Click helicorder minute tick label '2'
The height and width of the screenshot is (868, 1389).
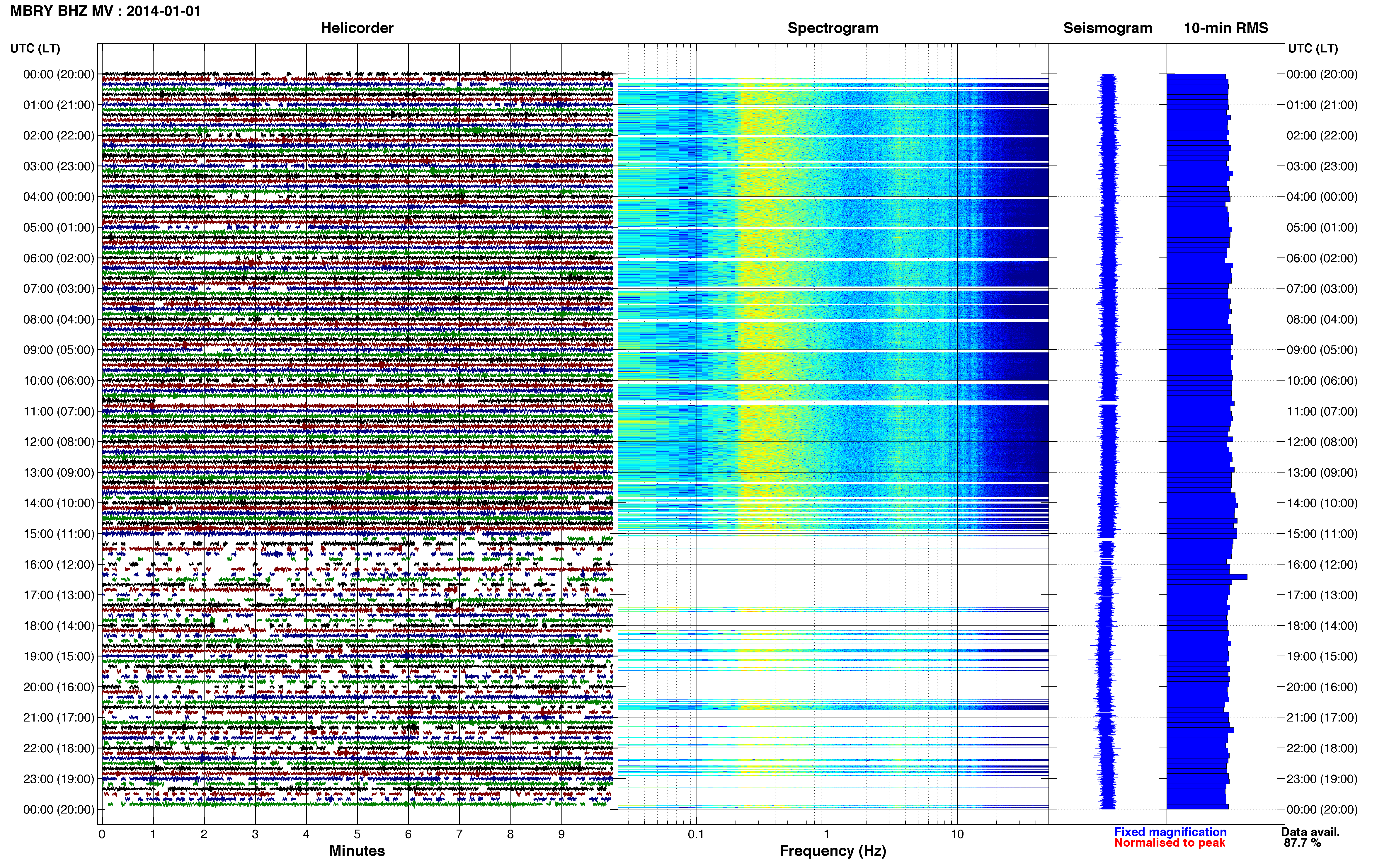tap(204, 835)
